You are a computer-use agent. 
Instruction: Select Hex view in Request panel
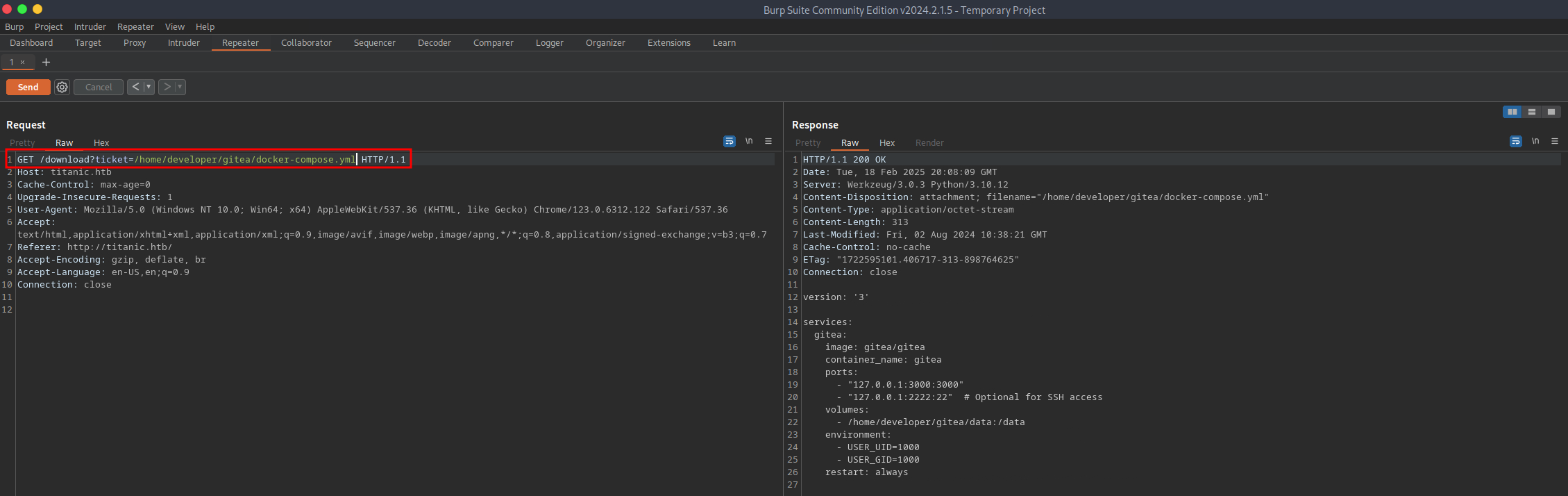tap(101, 142)
